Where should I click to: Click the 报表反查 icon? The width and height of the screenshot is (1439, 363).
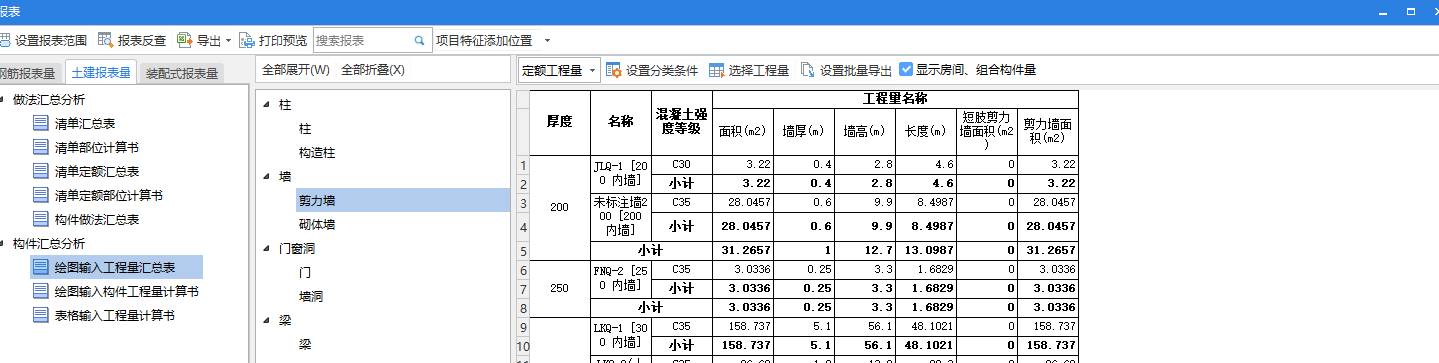click(105, 41)
